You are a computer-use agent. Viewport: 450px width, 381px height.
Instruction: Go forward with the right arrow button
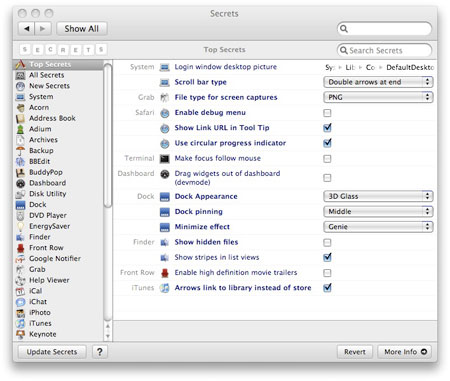click(43, 29)
